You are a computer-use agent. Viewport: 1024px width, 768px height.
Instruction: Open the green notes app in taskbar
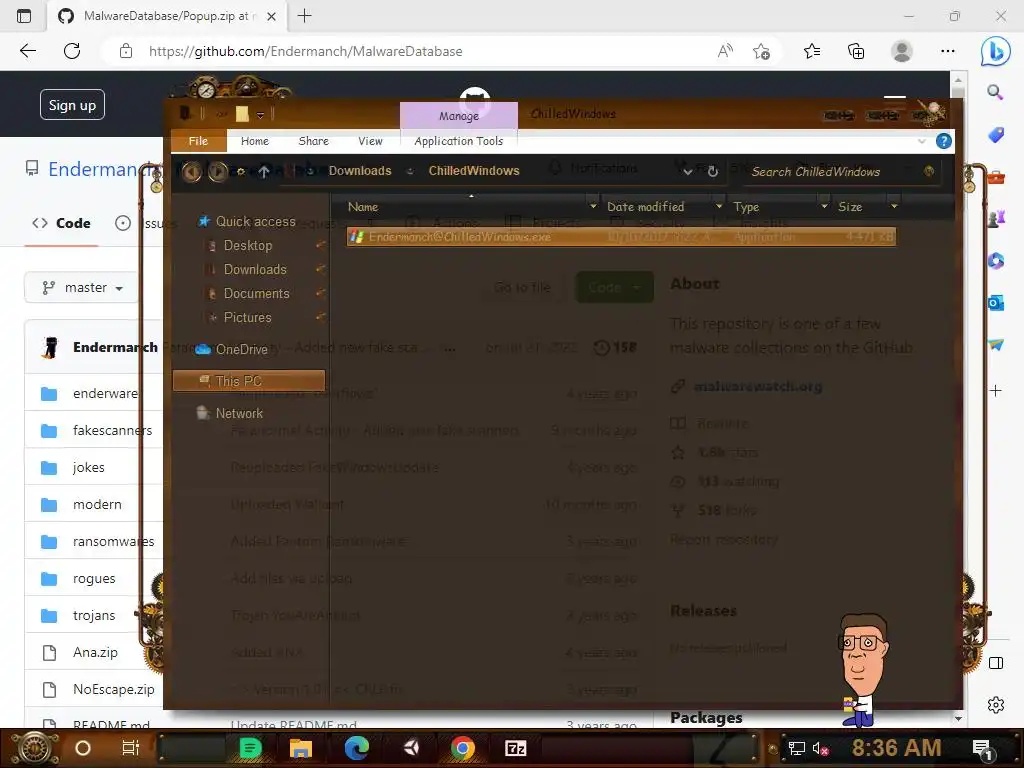tap(250, 748)
